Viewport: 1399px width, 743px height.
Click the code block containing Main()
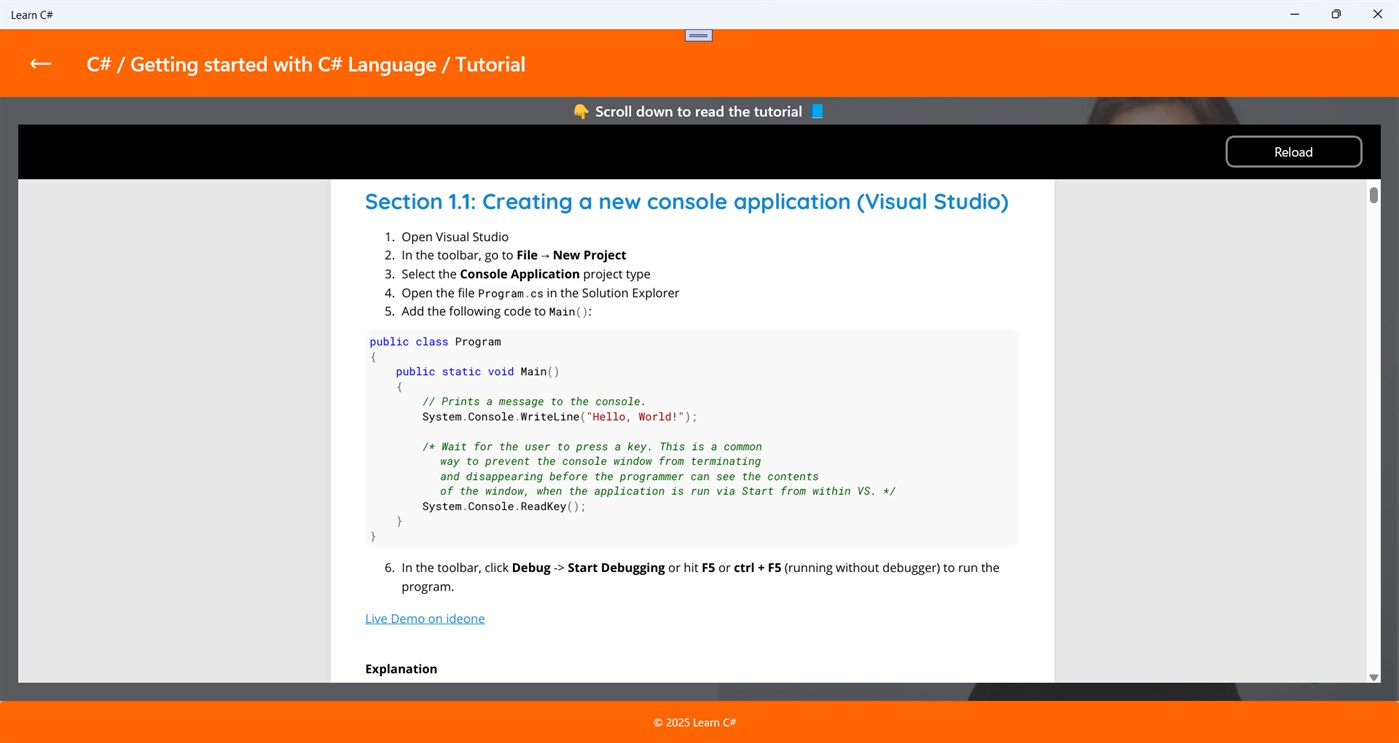click(690, 438)
